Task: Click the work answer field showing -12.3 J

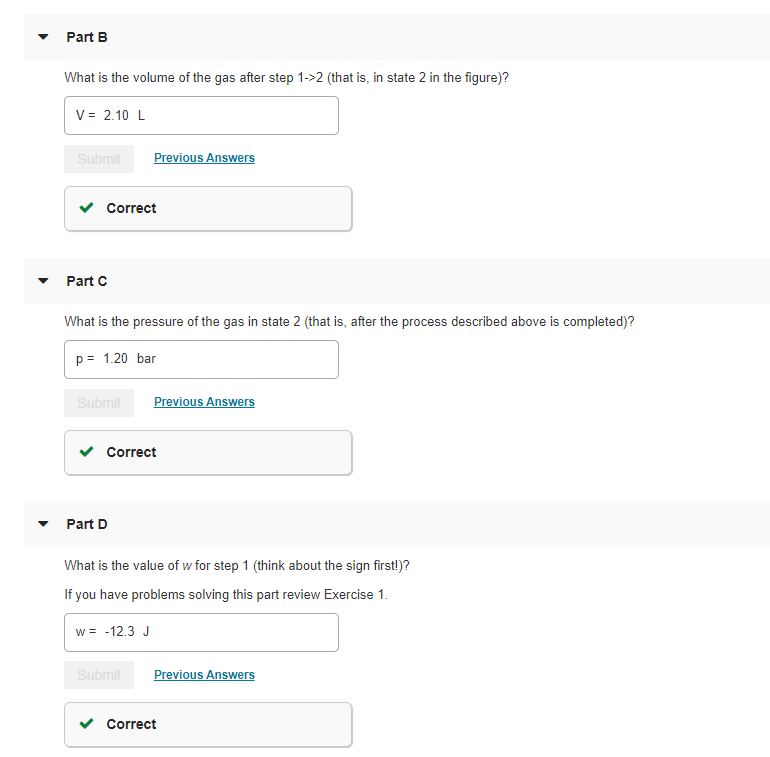Action: pos(201,632)
